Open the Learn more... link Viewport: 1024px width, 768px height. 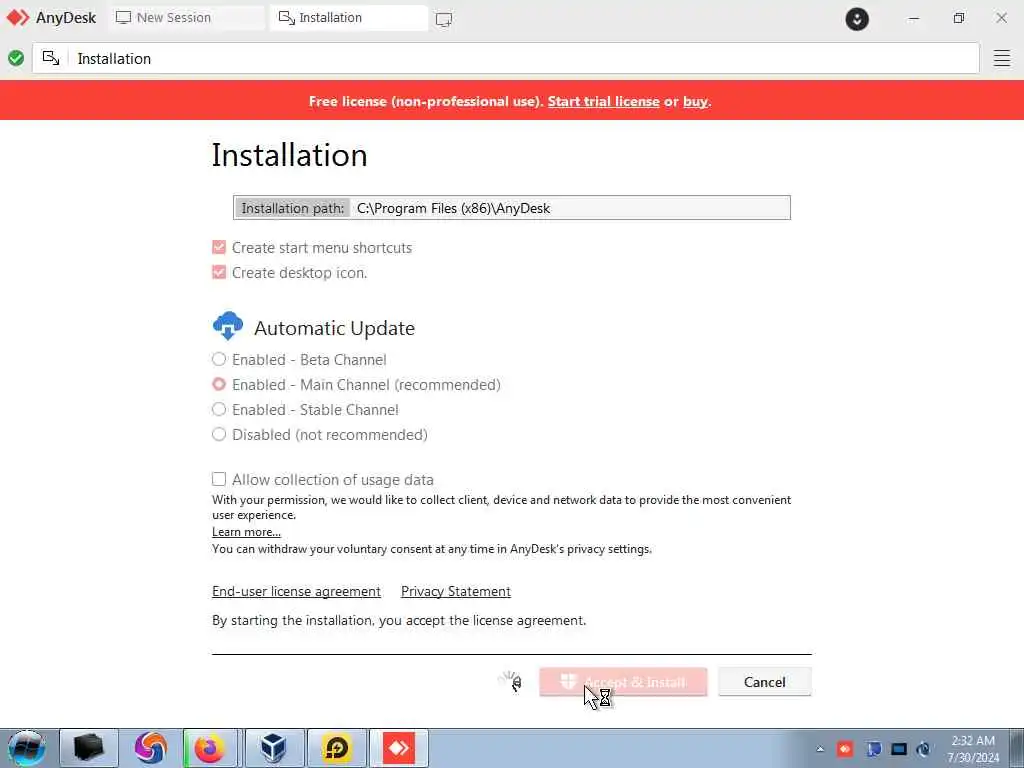246,532
